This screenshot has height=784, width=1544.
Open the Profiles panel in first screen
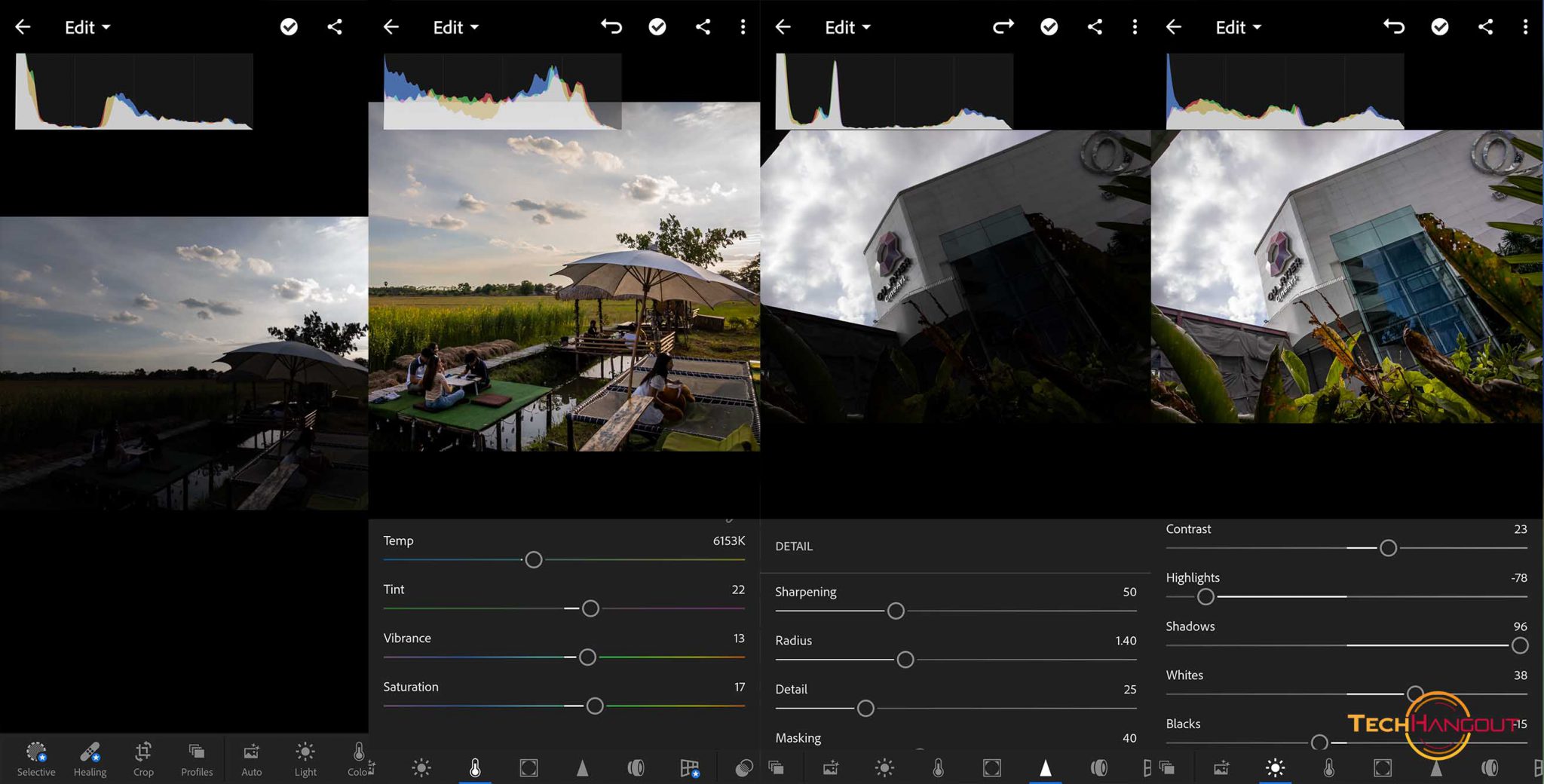tap(197, 759)
